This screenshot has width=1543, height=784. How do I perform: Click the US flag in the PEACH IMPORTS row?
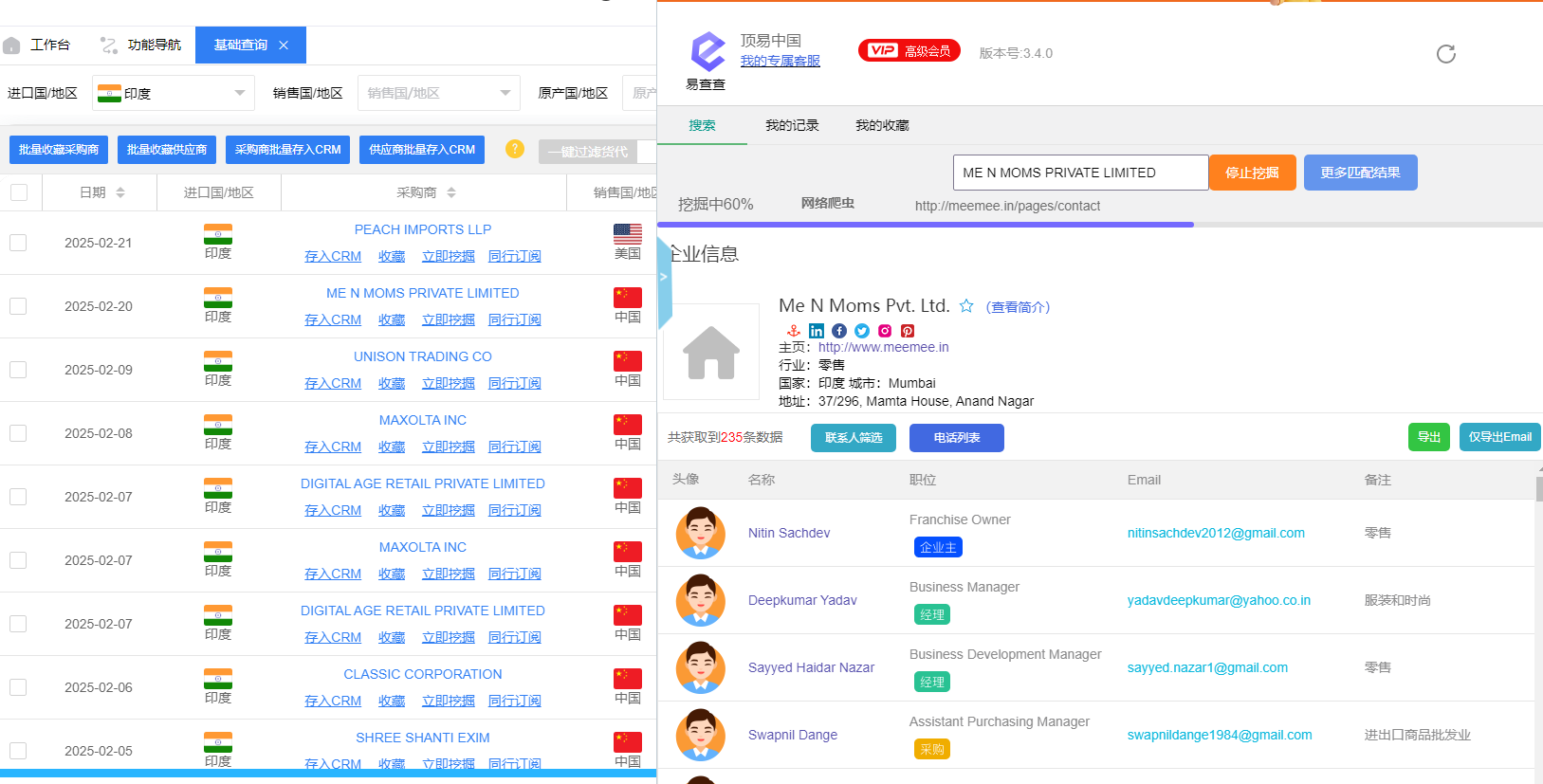(x=628, y=233)
